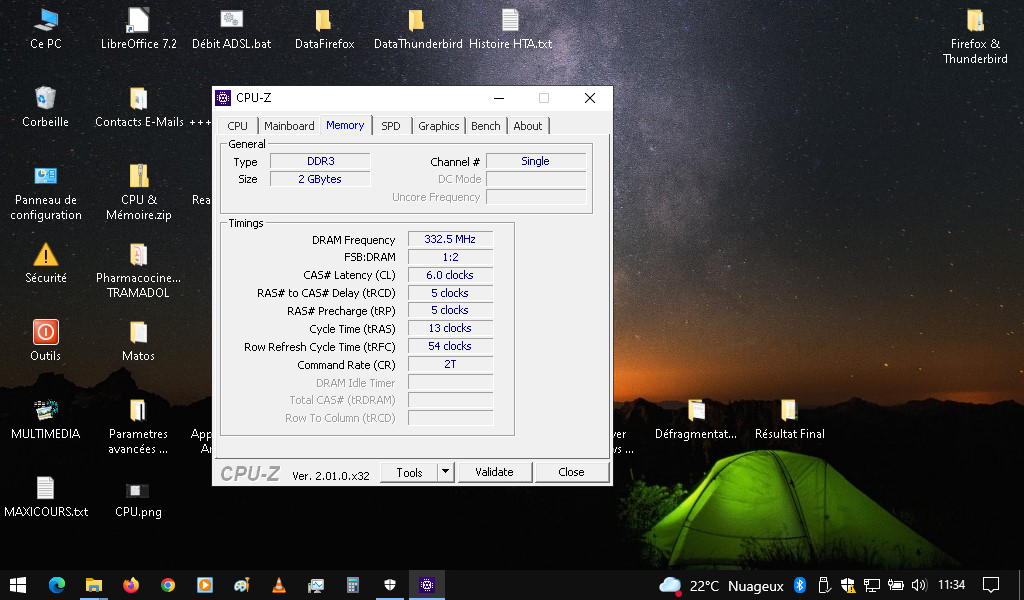The image size is (1024, 600).
Task: Select the CPU.png file icon
Action: [x=138, y=490]
